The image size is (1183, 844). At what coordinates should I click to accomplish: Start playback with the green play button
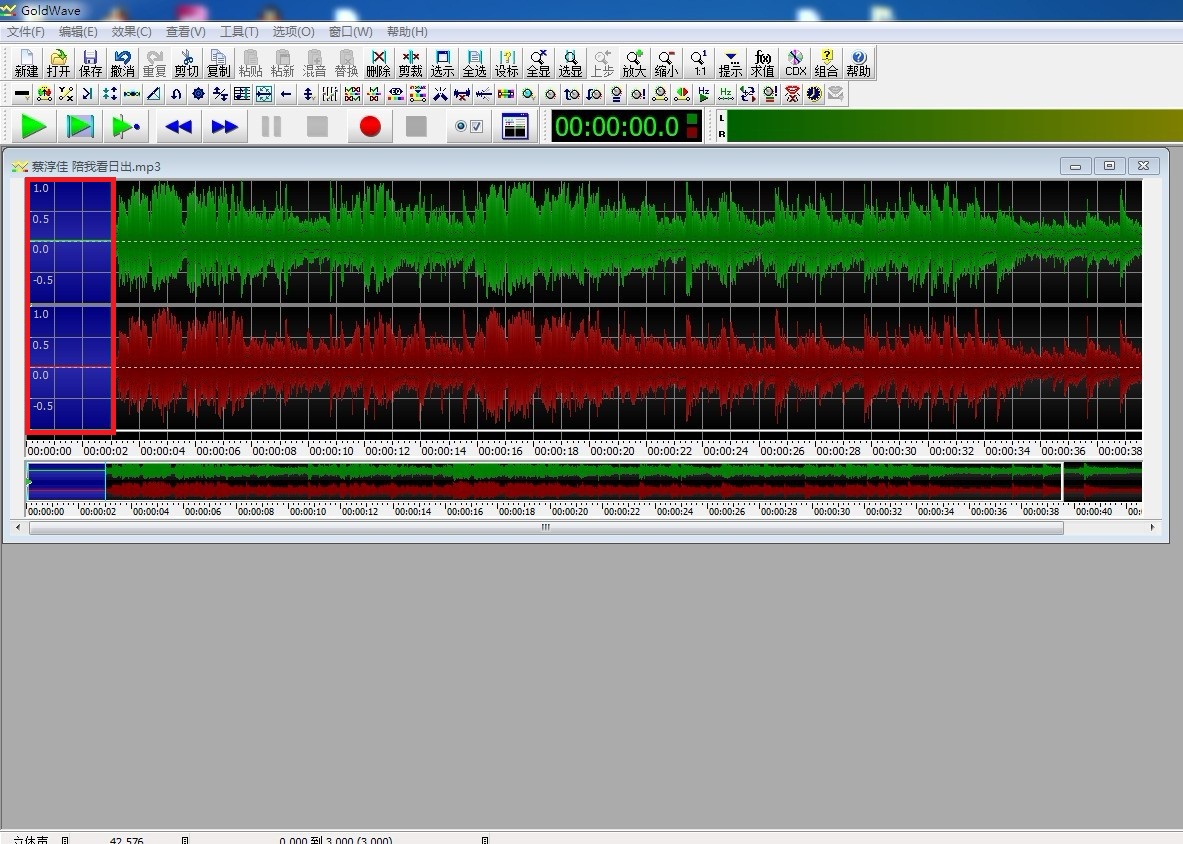click(x=34, y=127)
